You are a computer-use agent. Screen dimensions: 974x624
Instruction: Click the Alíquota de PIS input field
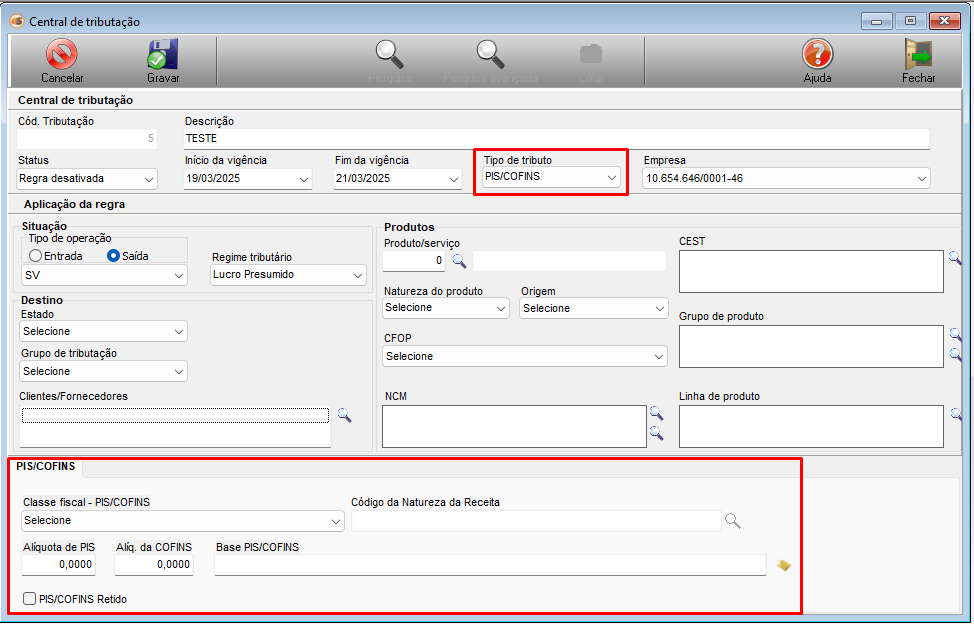pyautogui.click(x=59, y=565)
